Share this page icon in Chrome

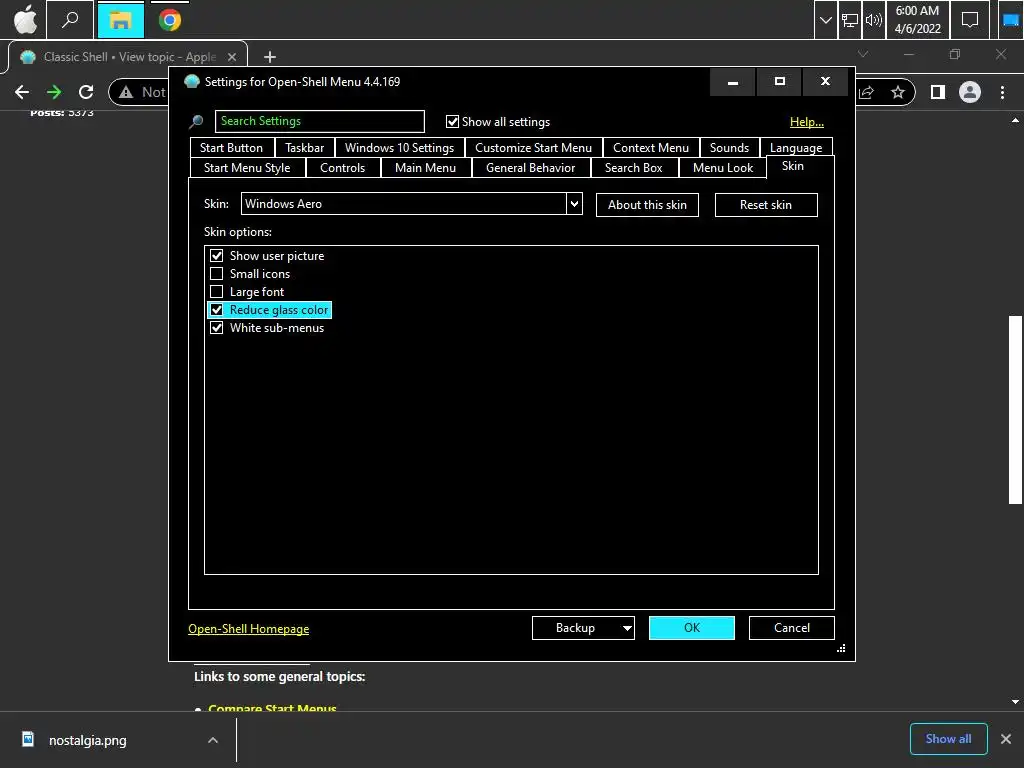click(x=866, y=92)
